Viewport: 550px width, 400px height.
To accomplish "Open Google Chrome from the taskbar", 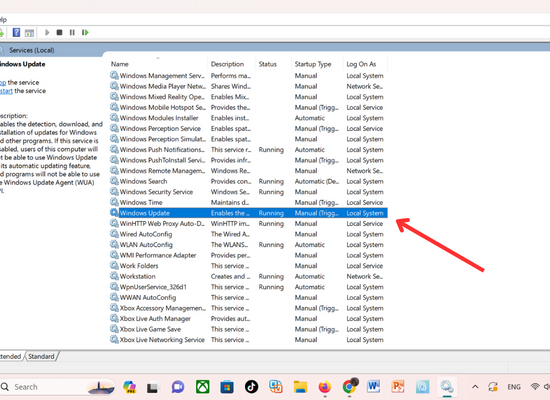I will (x=349, y=386).
